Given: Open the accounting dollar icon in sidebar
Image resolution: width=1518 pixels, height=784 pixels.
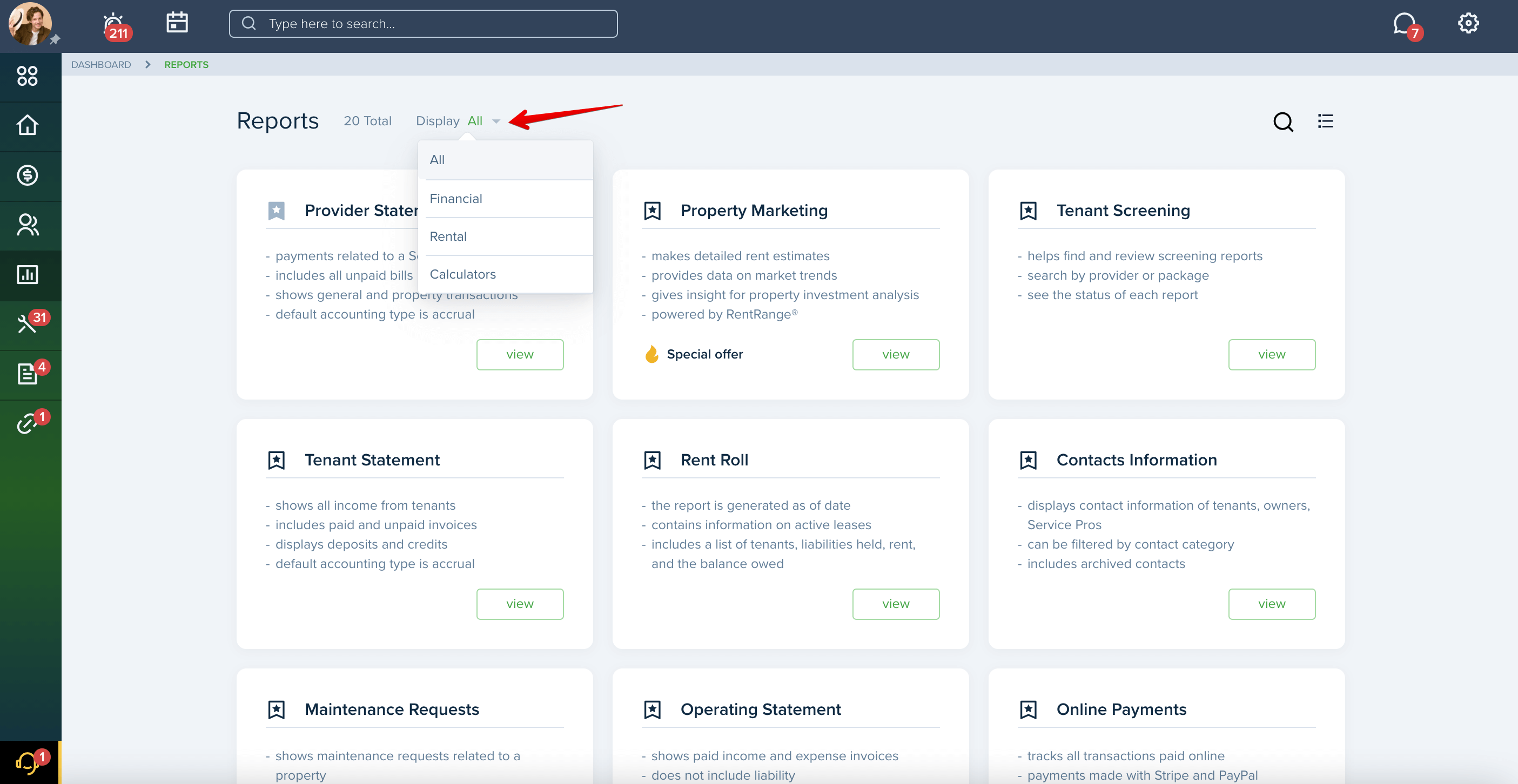Looking at the screenshot, I should click(27, 175).
